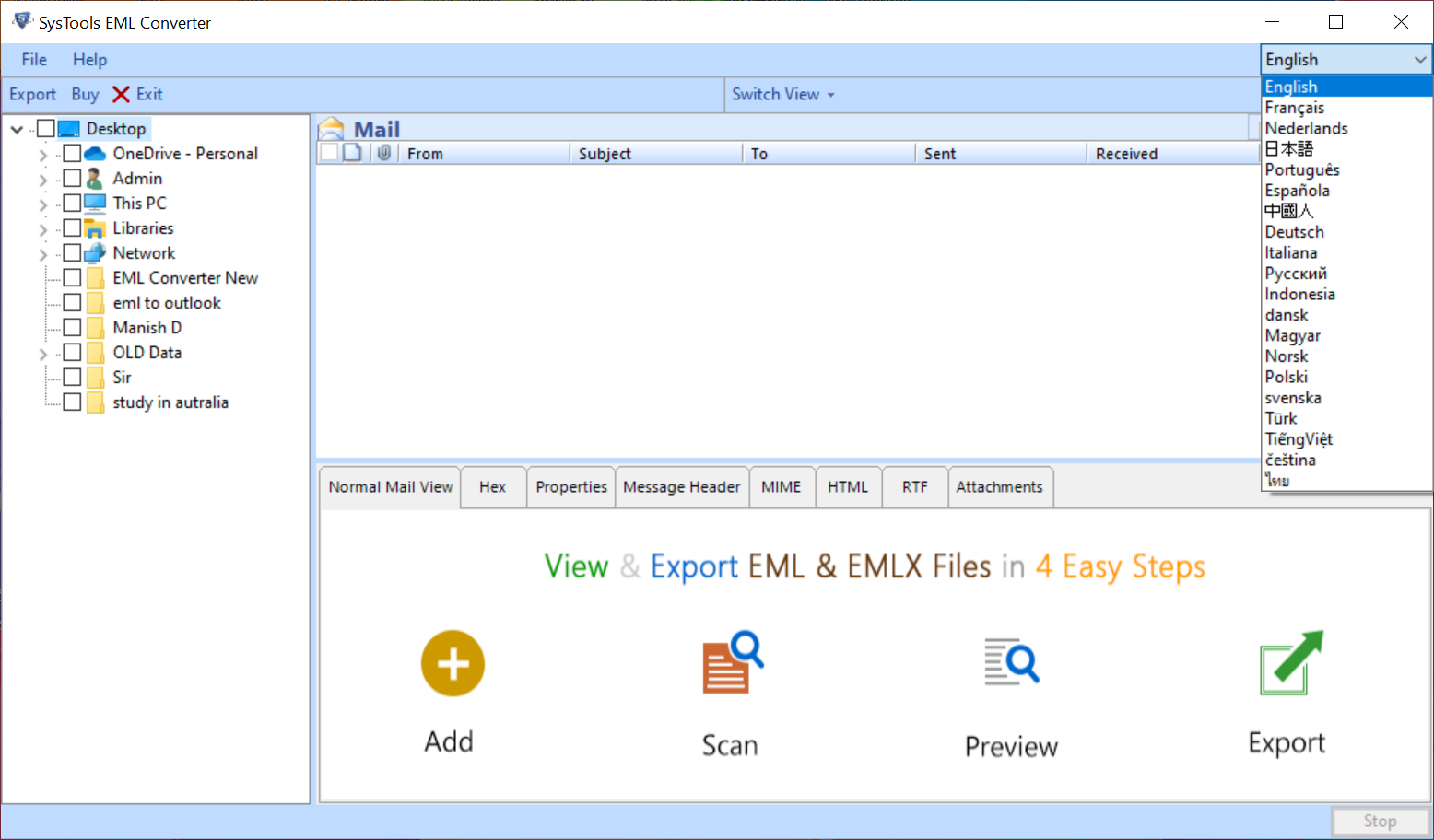Close the English language combo box
Viewport: 1434px width, 840px height.
1346,60
